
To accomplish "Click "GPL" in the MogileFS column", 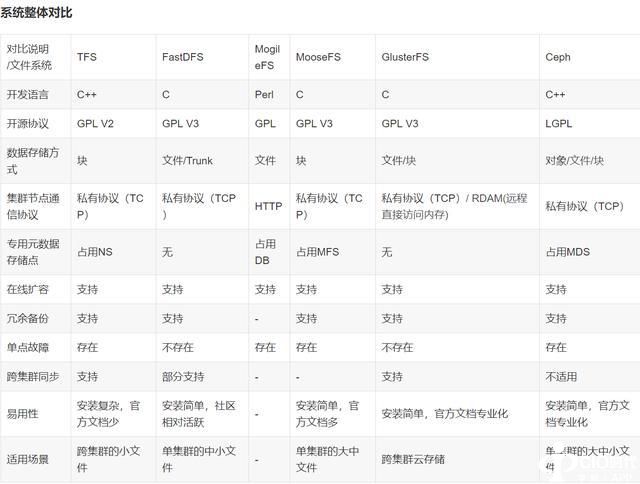I will pyautogui.click(x=265, y=124).
